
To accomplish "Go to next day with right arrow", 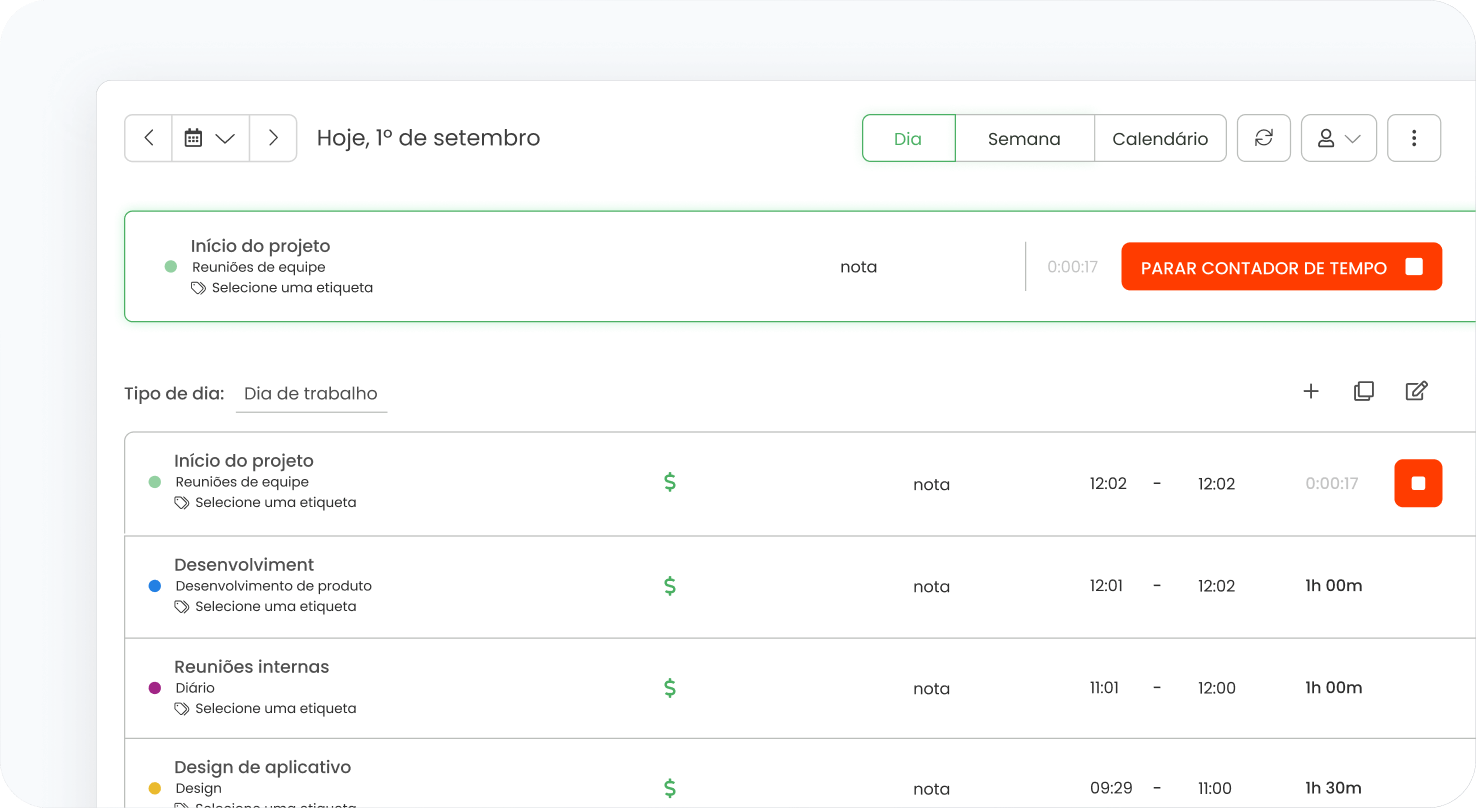I will click(273, 138).
